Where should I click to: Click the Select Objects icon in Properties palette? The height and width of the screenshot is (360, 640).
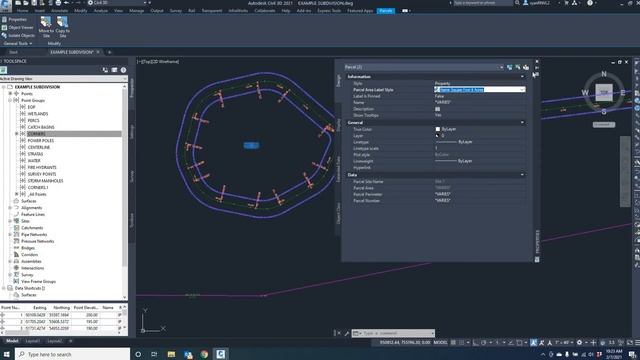(x=518, y=67)
